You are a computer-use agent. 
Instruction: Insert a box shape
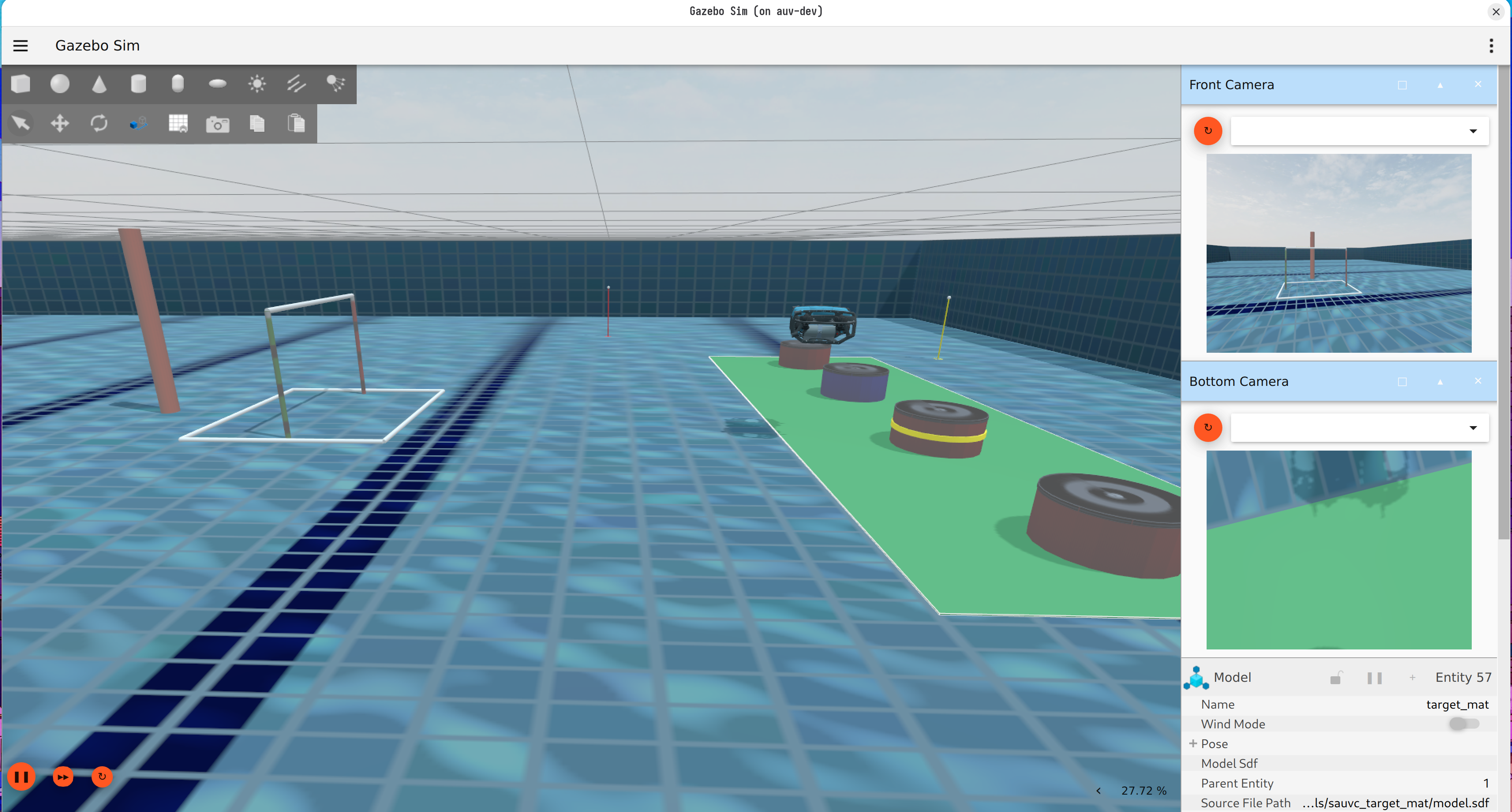(x=21, y=84)
